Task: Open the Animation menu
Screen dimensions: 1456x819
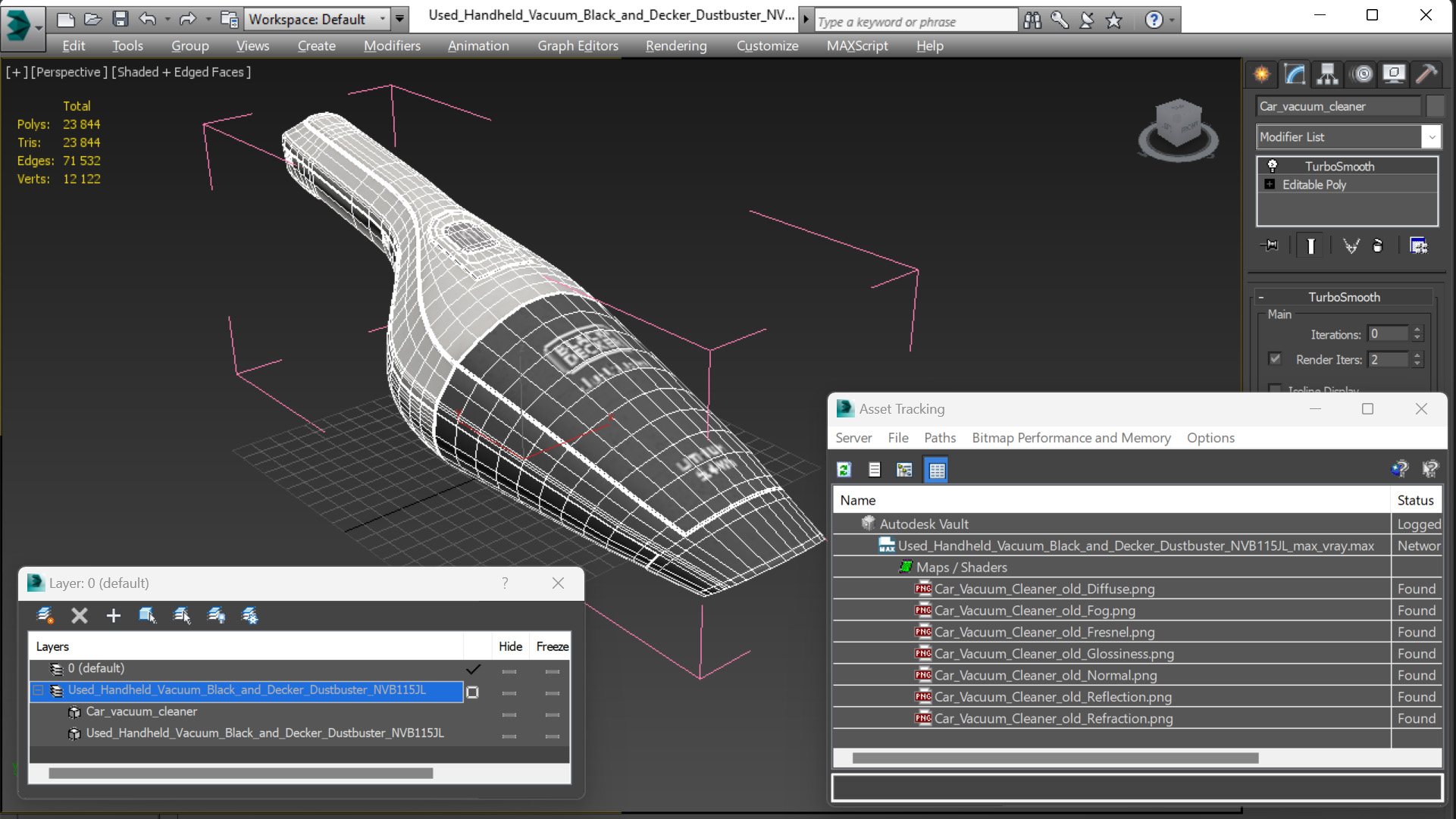Action: pyautogui.click(x=478, y=46)
